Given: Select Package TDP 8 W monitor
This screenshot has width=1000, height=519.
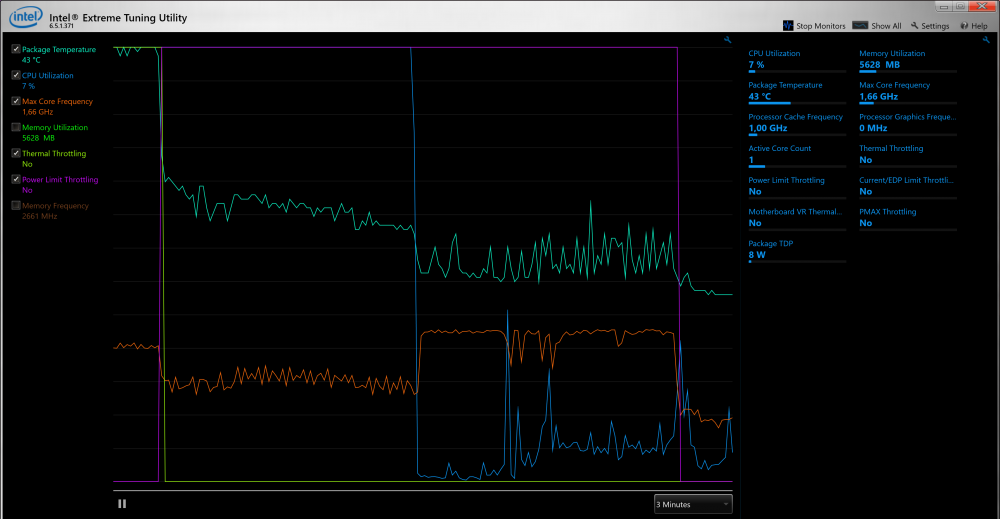Looking at the screenshot, I should (797, 249).
